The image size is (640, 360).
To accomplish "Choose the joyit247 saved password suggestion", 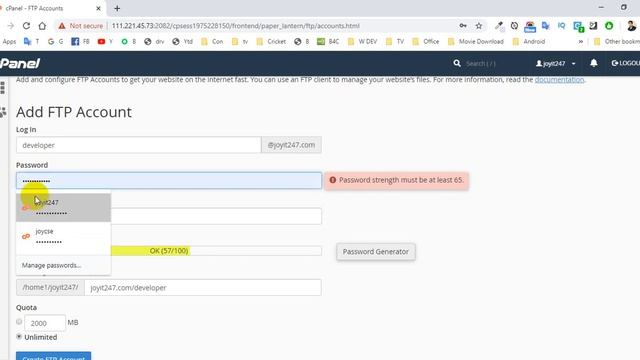I will pos(63,208).
